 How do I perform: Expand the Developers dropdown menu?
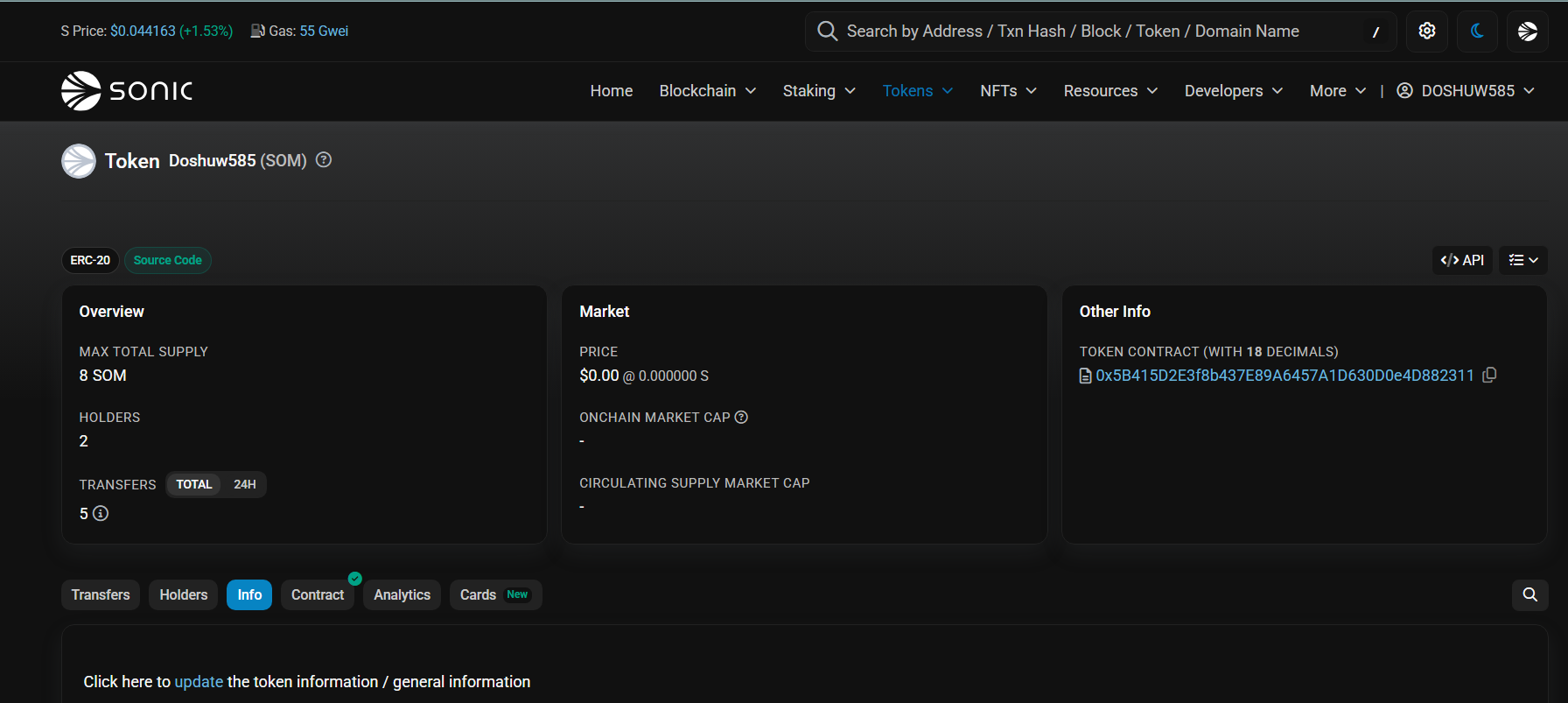tap(1234, 91)
